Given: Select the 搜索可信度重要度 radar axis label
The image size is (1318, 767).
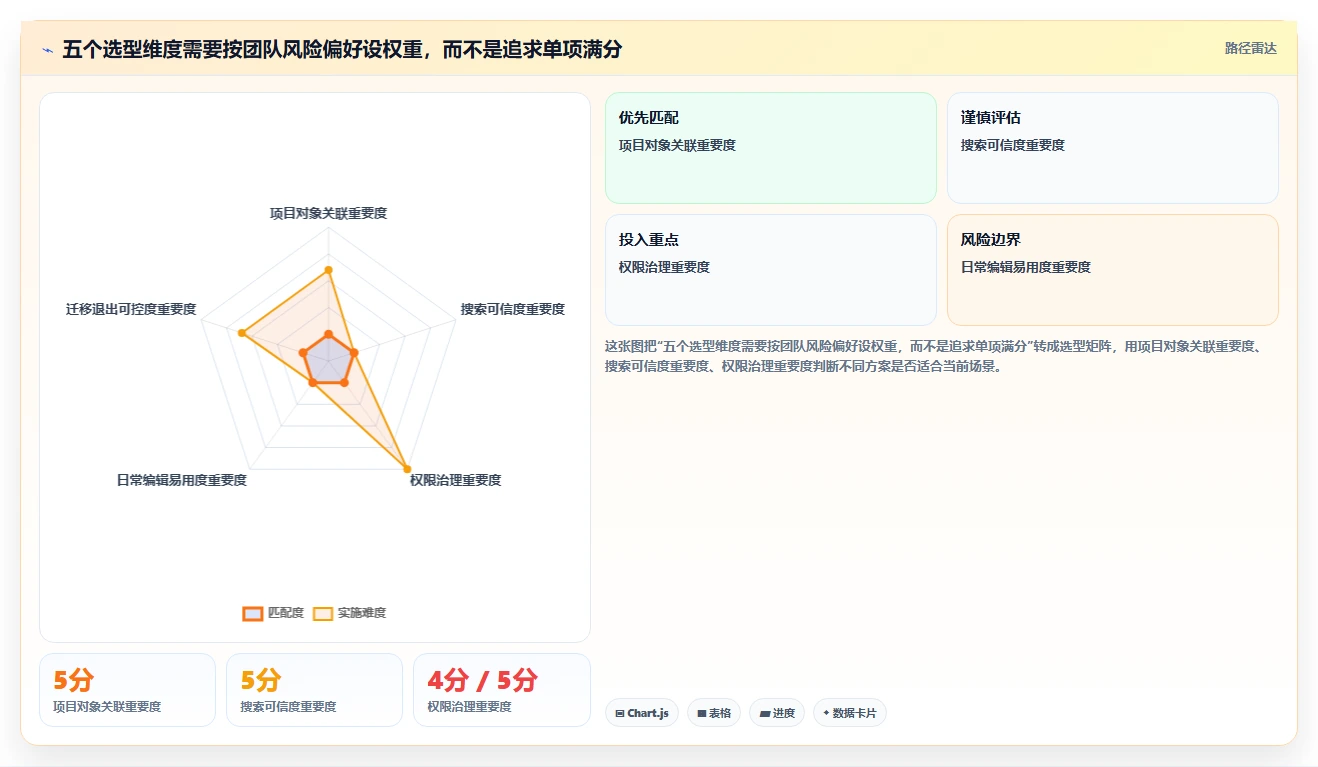Looking at the screenshot, I should point(513,309).
